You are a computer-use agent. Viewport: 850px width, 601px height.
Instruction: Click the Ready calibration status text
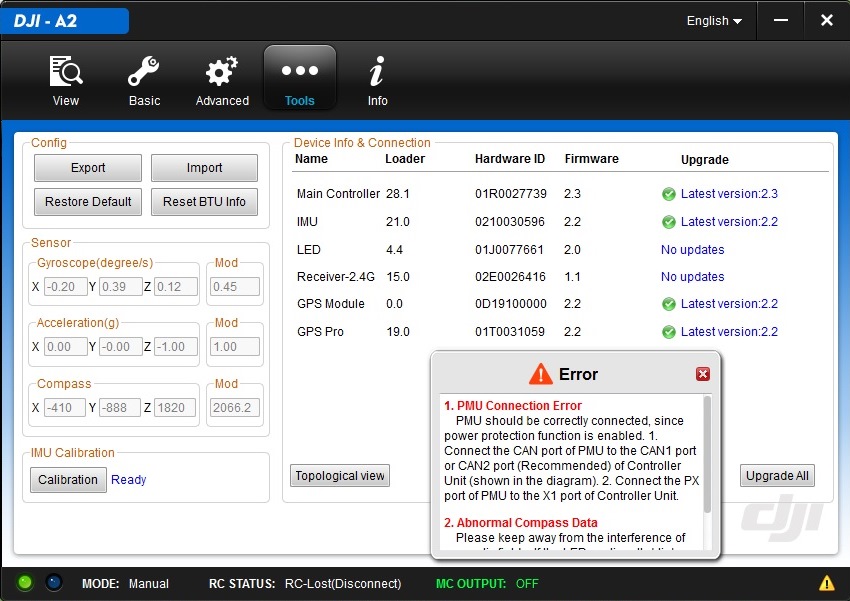[128, 480]
